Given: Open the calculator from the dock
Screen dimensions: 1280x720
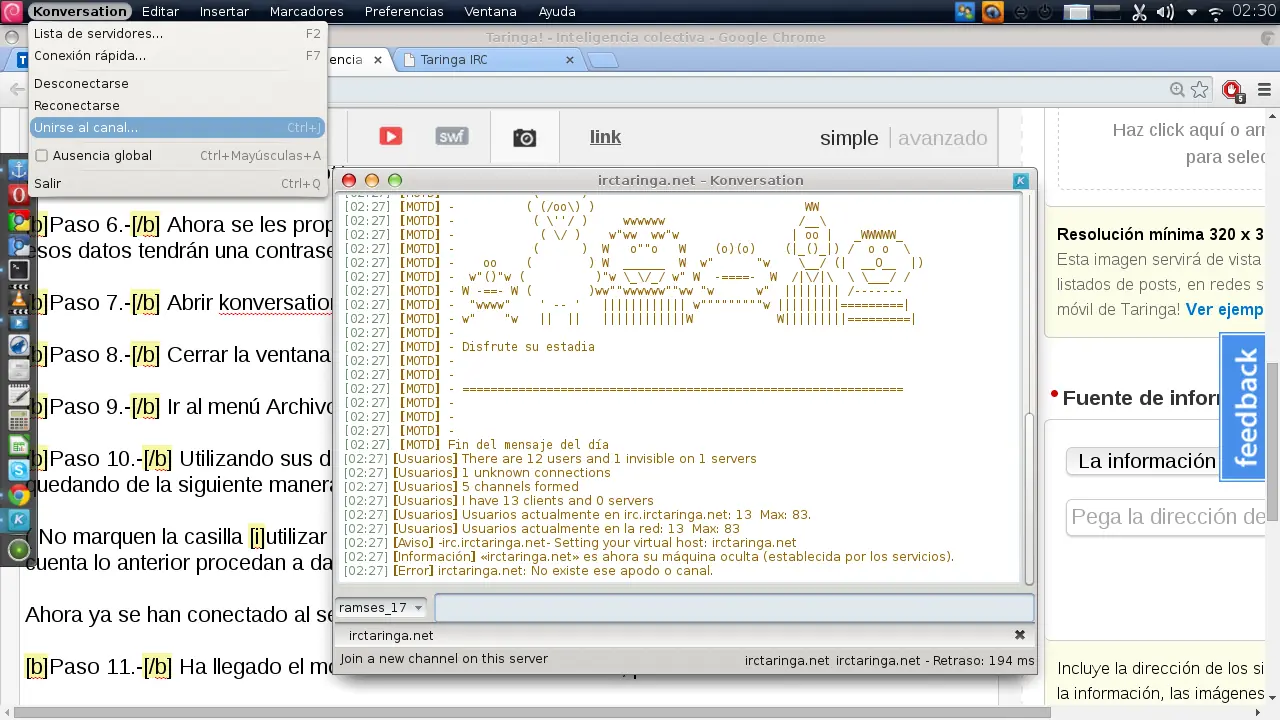Looking at the screenshot, I should coord(18,420).
